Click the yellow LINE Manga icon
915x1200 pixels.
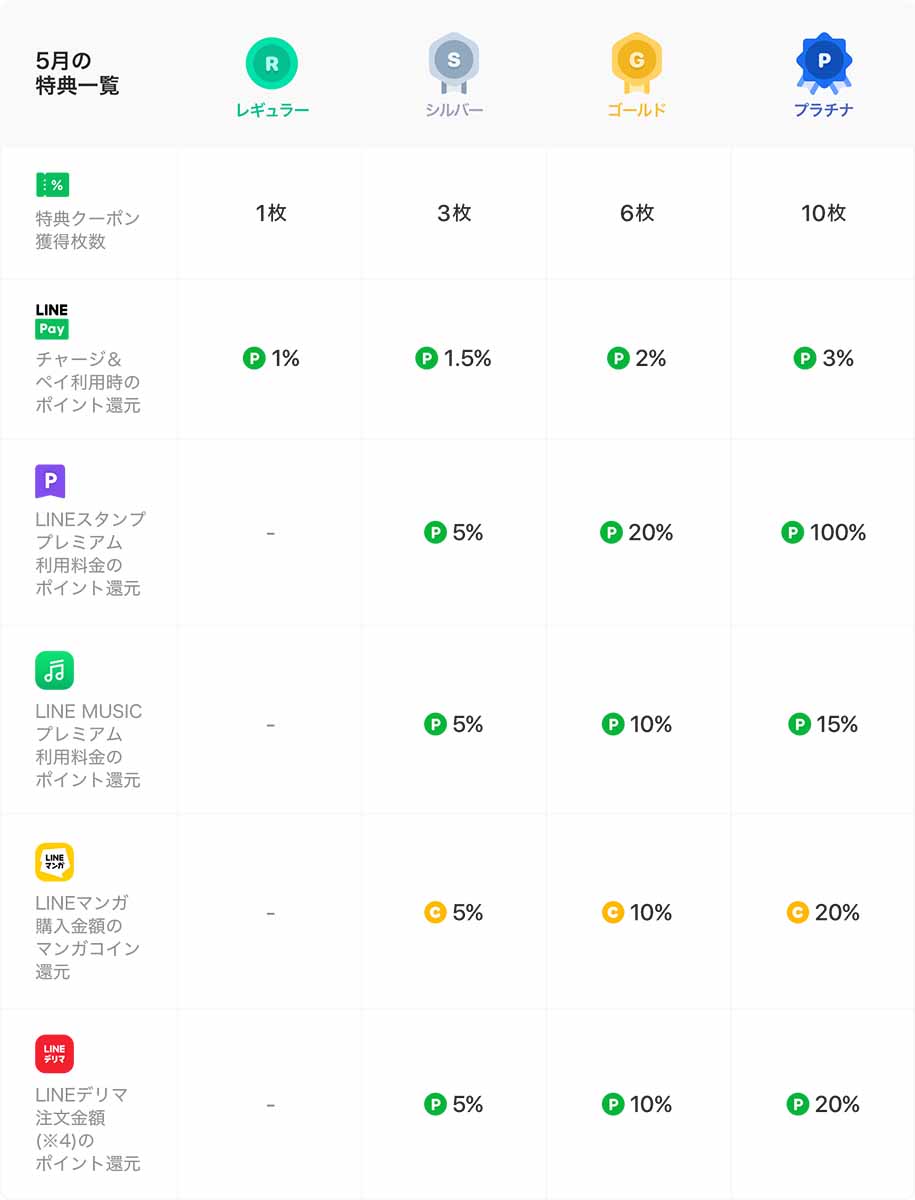[54, 862]
